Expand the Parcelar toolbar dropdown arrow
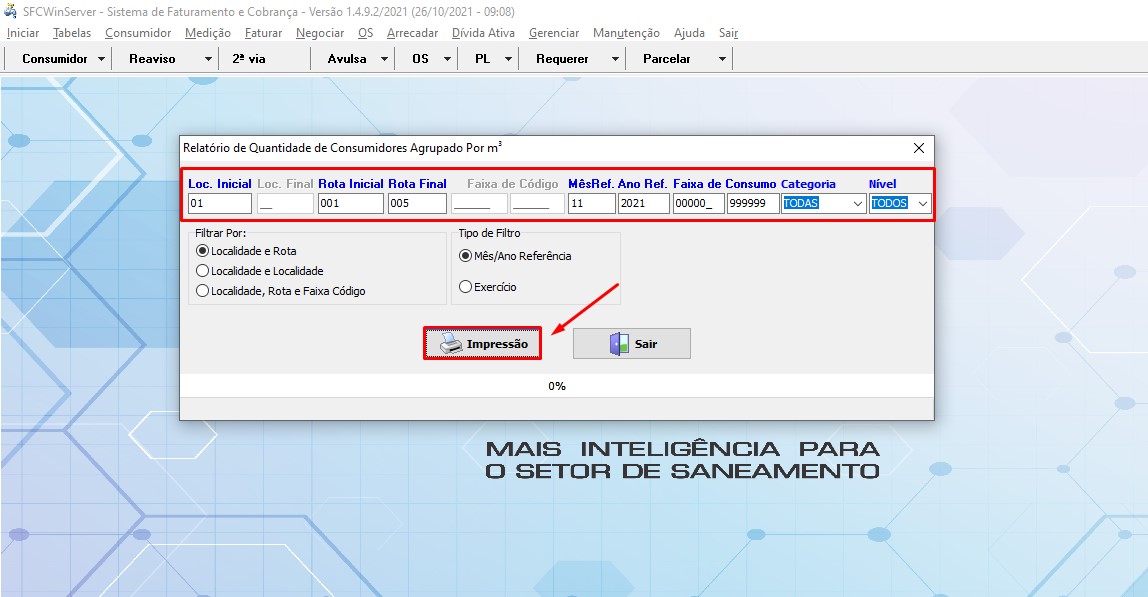The height and width of the screenshot is (597, 1148). [x=722, y=59]
